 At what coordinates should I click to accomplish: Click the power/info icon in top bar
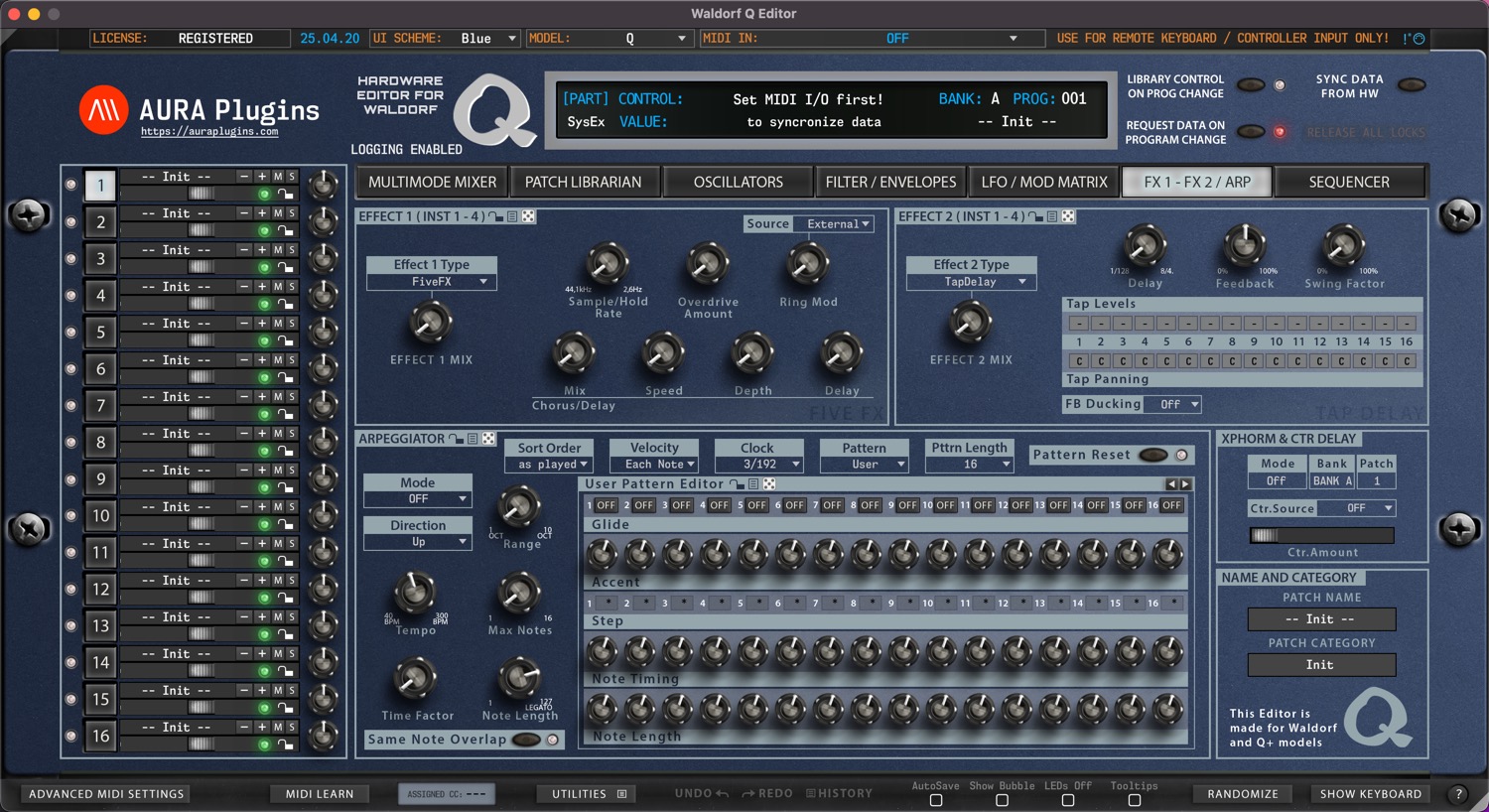click(1419, 39)
